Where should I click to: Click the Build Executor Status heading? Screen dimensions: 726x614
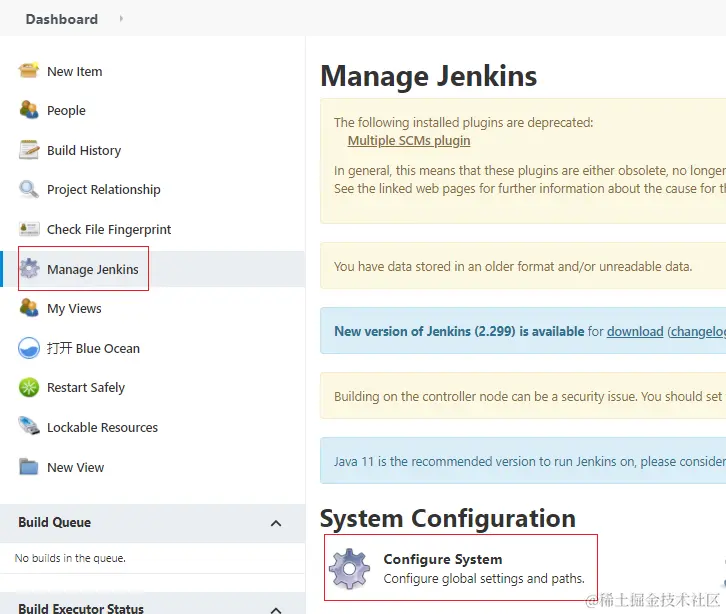click(x=81, y=608)
